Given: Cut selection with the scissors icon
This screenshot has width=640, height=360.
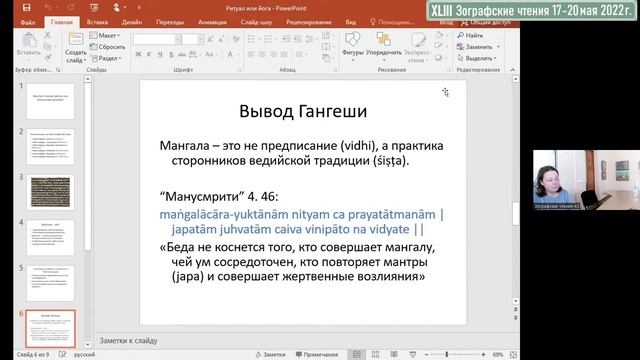Looking at the screenshot, I should point(48,35).
